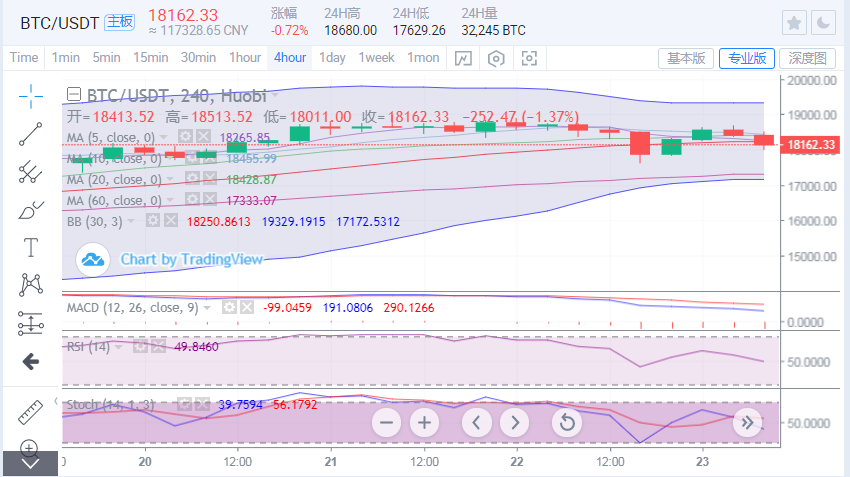Open Stoch indicator settings gear
Viewport: 850px width, 477px height.
[x=184, y=404]
